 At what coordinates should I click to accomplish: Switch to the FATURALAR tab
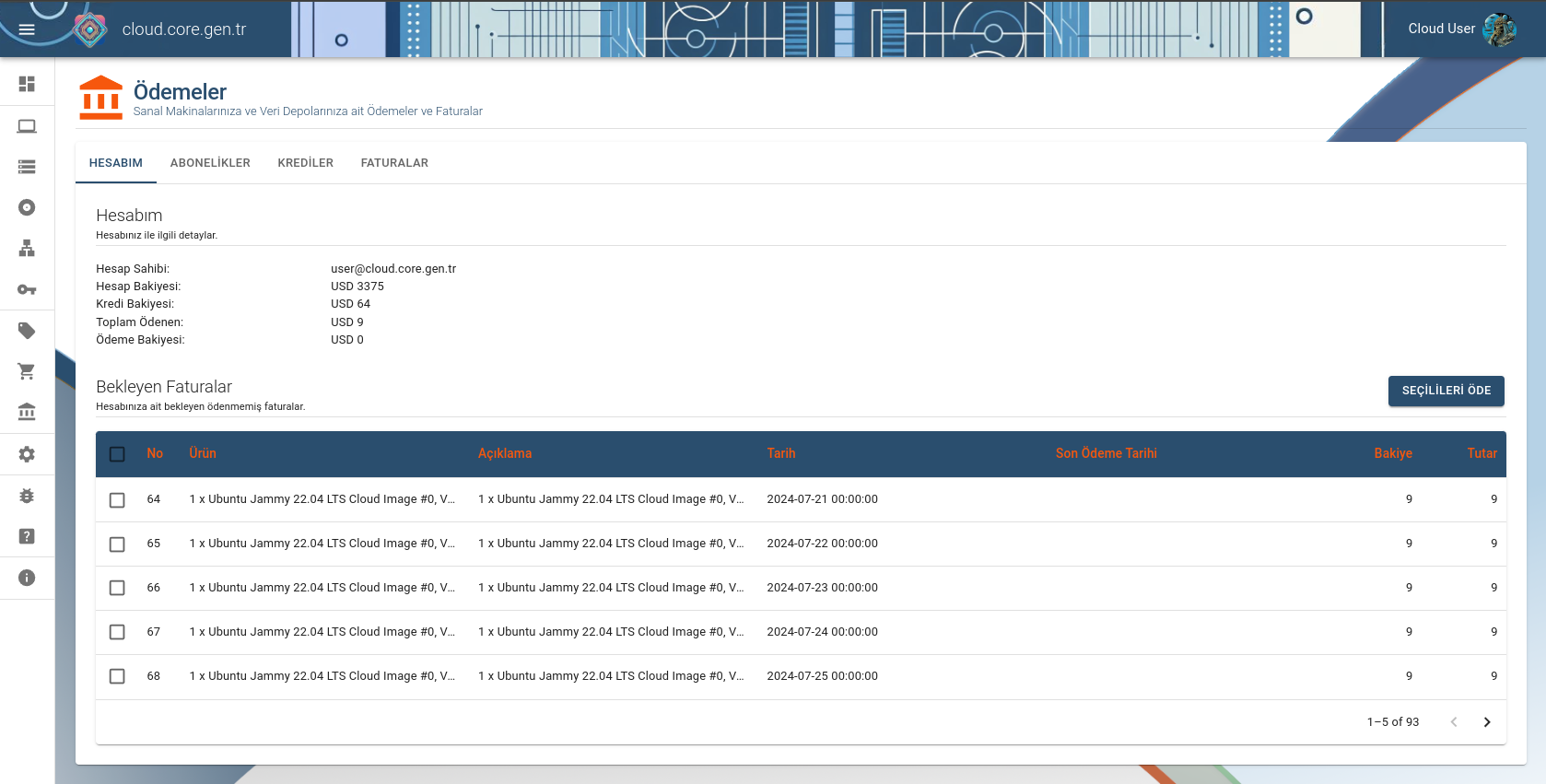click(x=394, y=163)
